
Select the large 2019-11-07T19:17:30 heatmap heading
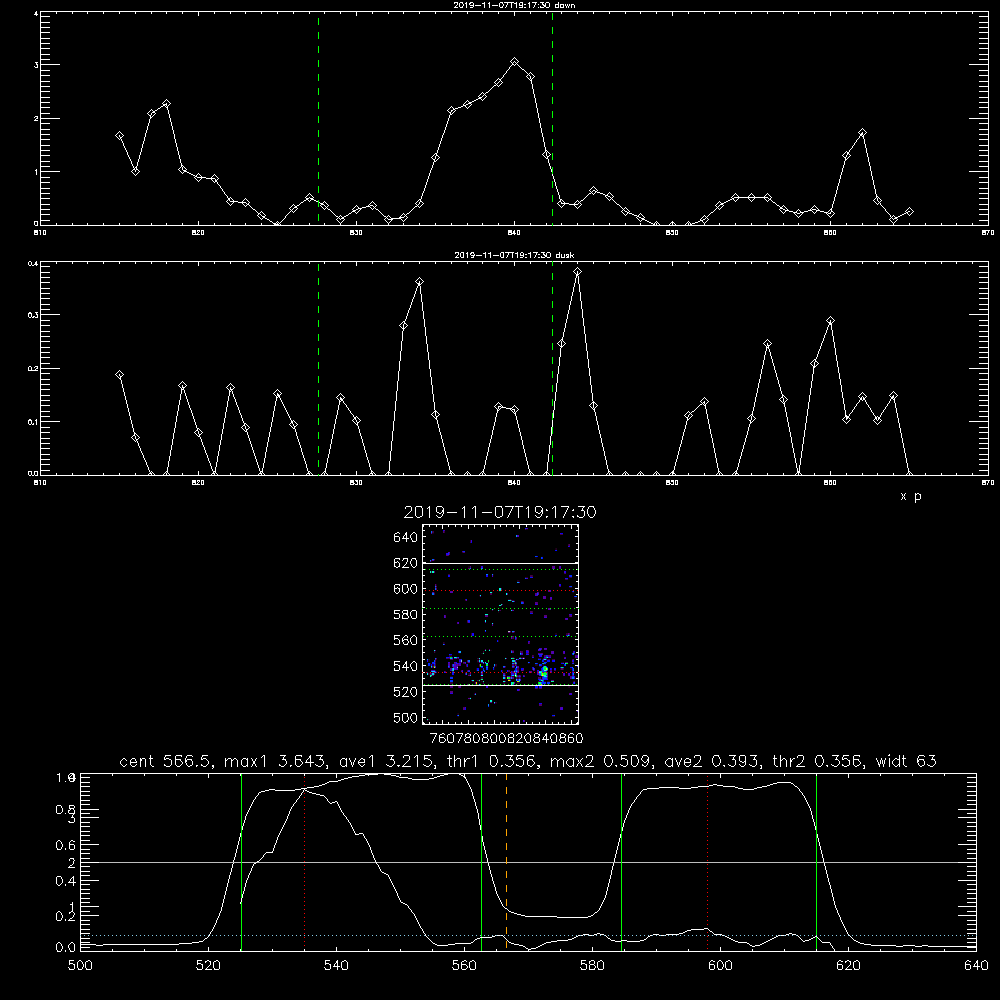click(500, 512)
